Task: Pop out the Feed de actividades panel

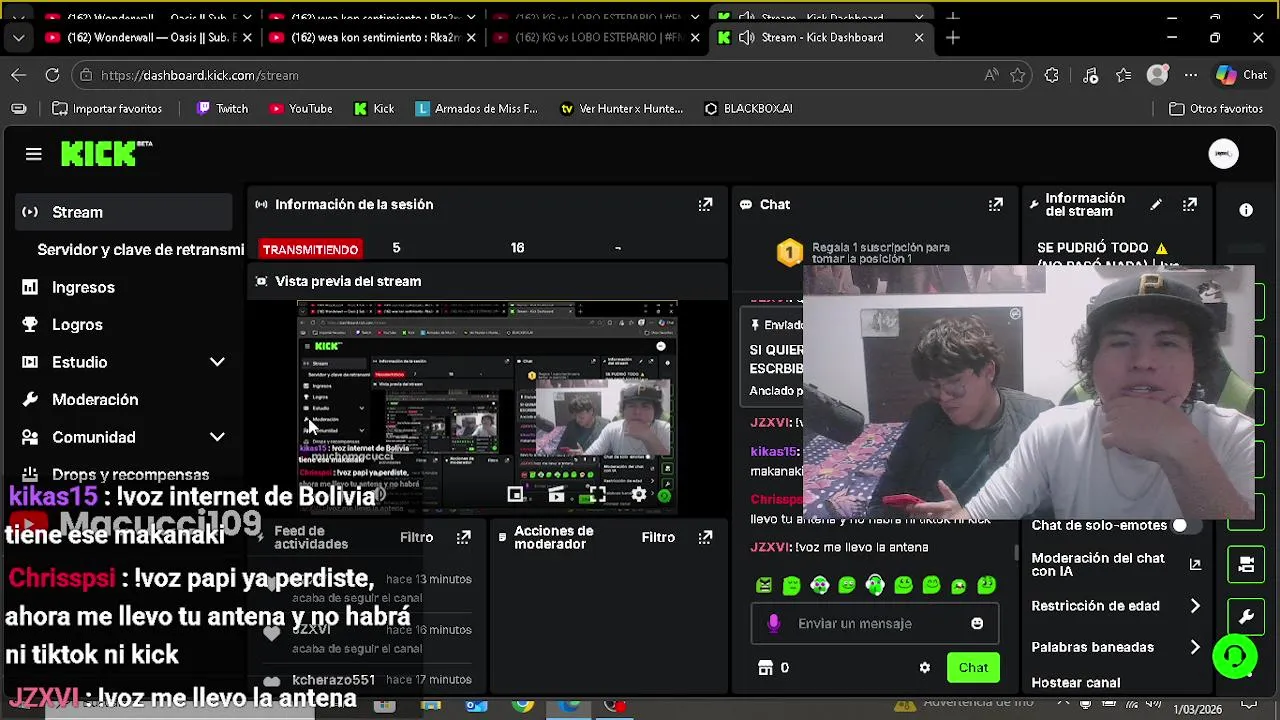Action: click(x=463, y=537)
